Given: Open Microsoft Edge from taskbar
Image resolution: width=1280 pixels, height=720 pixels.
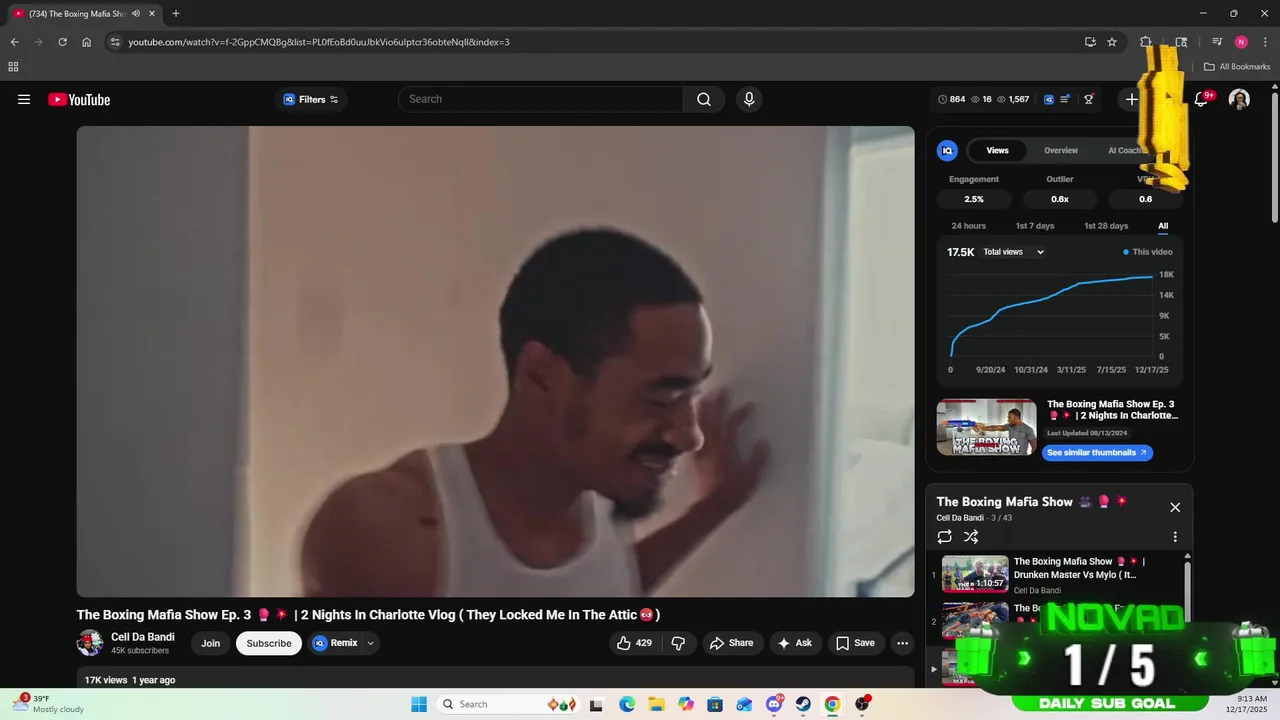Looking at the screenshot, I should tap(627, 704).
